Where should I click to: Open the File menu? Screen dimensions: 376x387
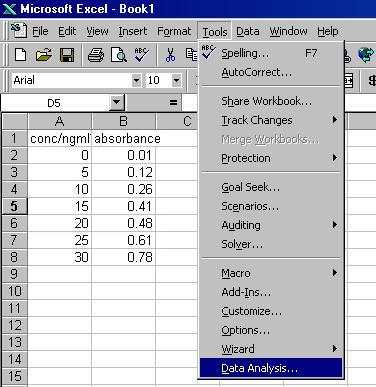pyautogui.click(x=40, y=31)
